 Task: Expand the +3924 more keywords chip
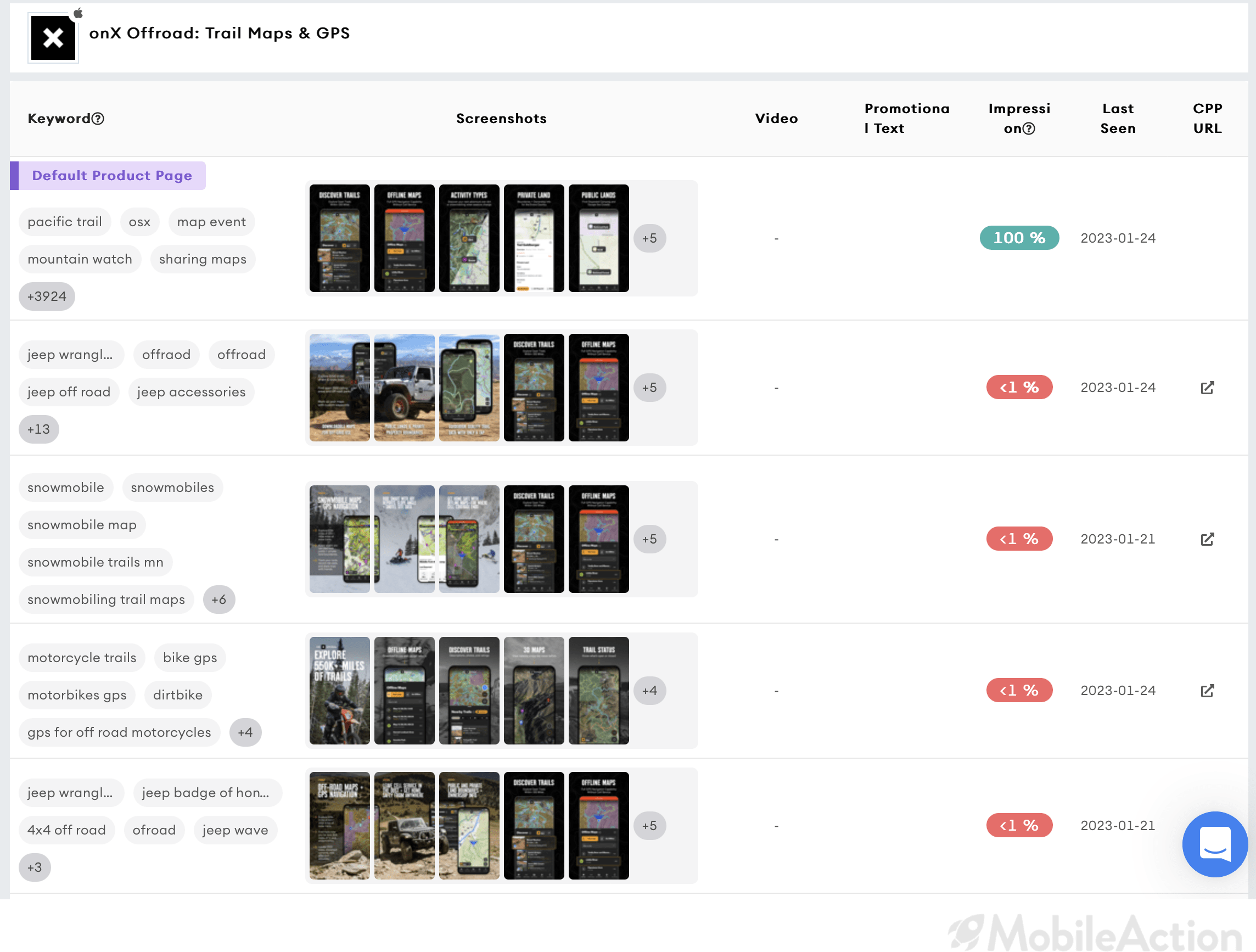click(47, 296)
